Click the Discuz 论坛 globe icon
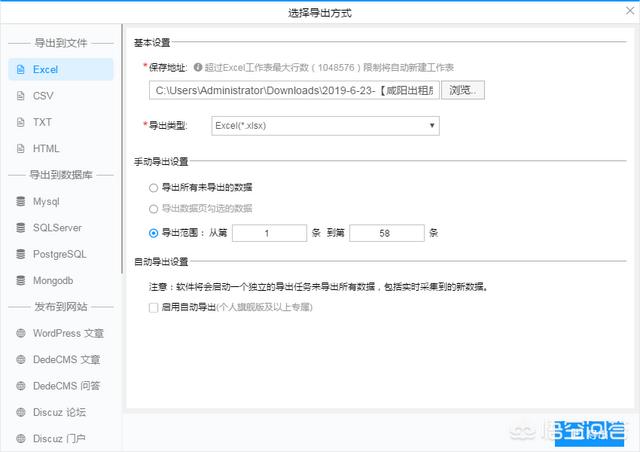The image size is (640, 452). [x=20, y=412]
